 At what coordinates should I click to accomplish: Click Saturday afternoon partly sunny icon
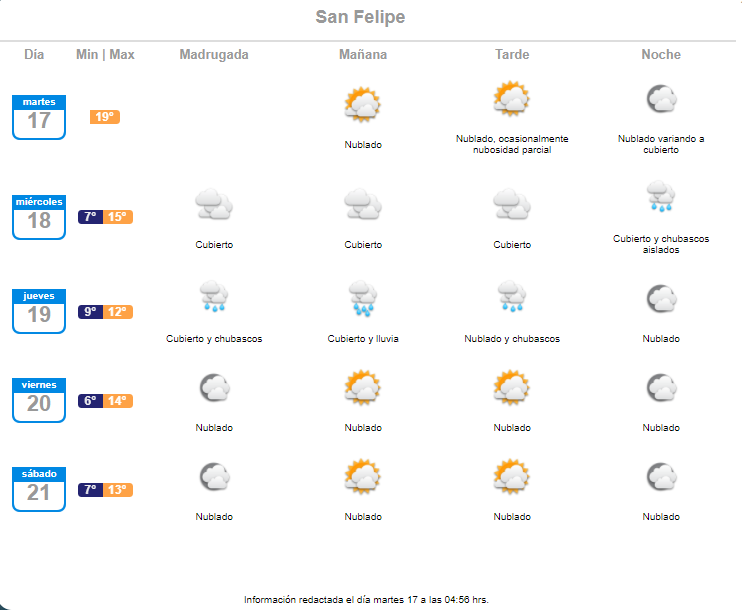pyautogui.click(x=511, y=477)
